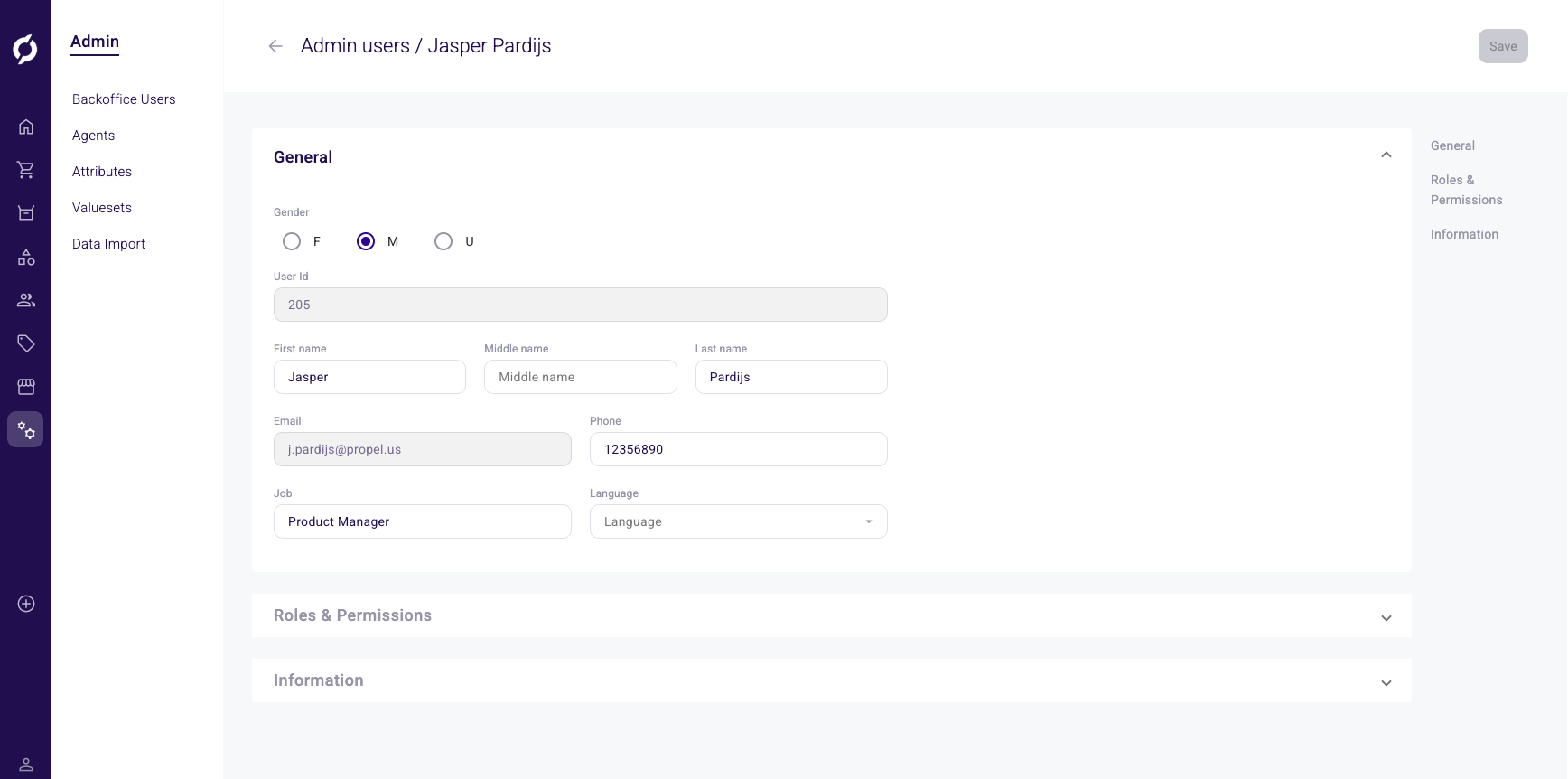The image size is (1568, 779).
Task: Click the Phone input field
Action: coord(738,449)
